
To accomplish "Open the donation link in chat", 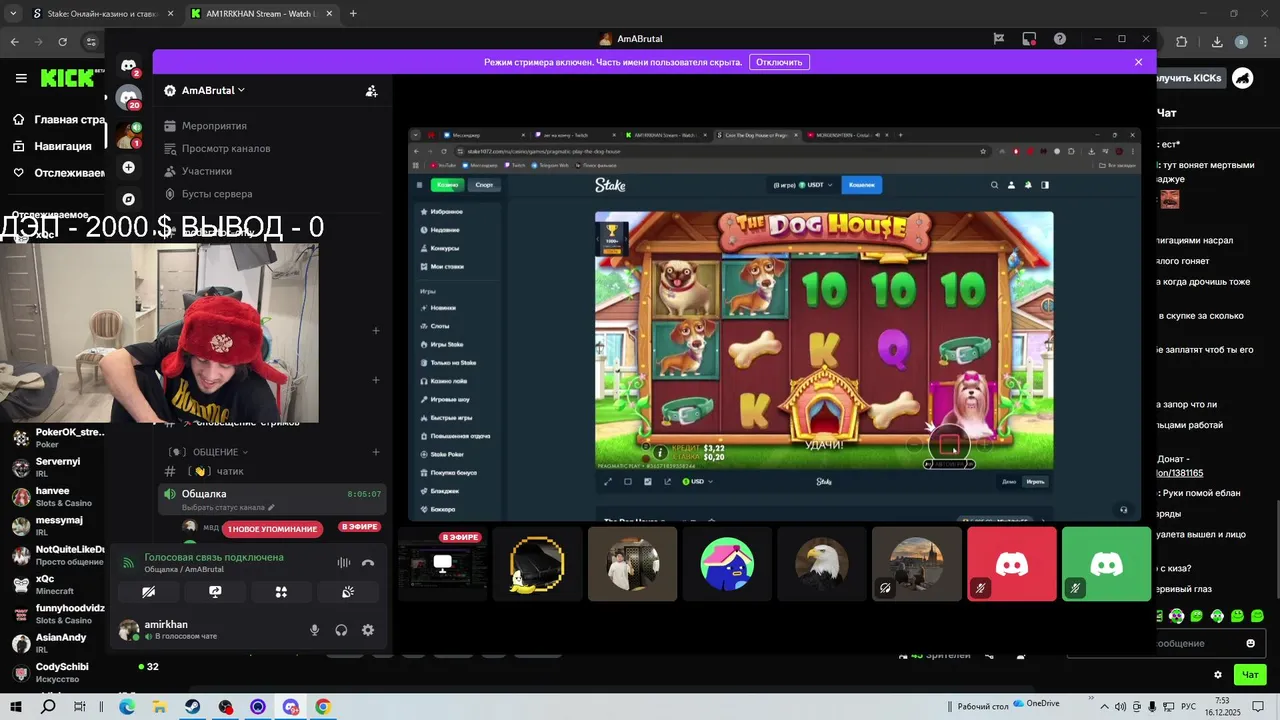I will coord(1180,473).
